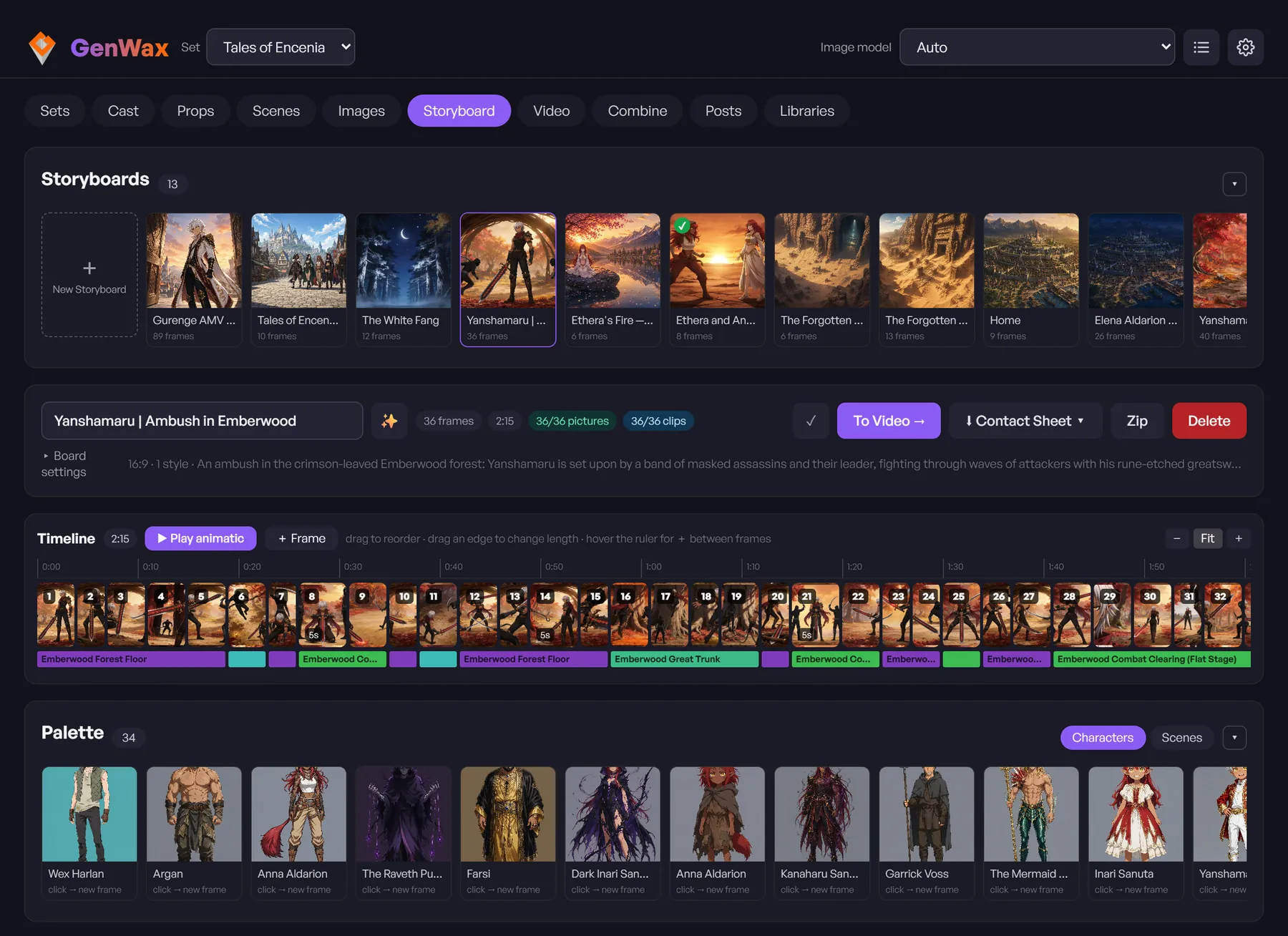
Task: Collapse the Palette panel arrow
Action: [x=1234, y=738]
